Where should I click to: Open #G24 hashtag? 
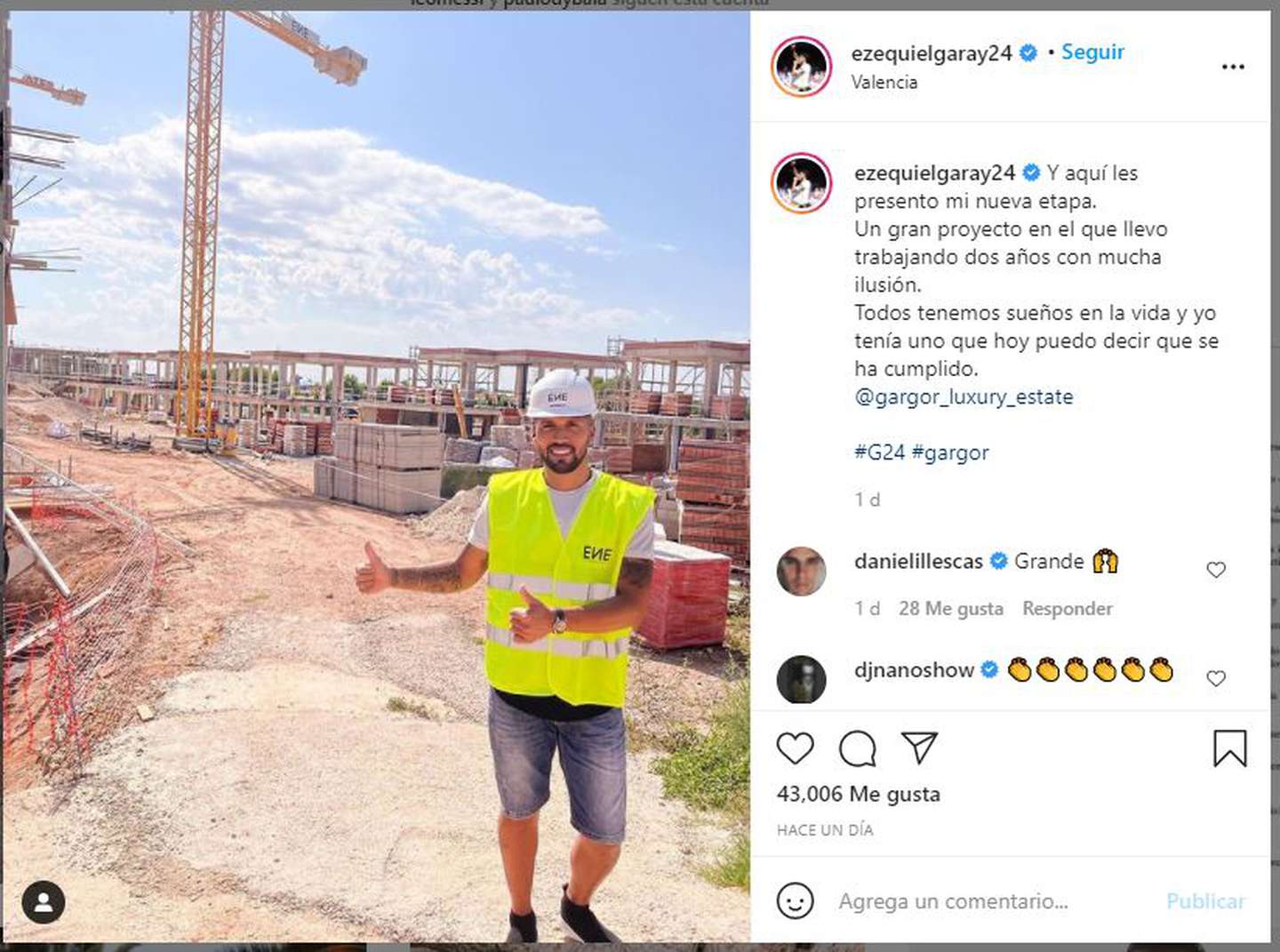[879, 452]
